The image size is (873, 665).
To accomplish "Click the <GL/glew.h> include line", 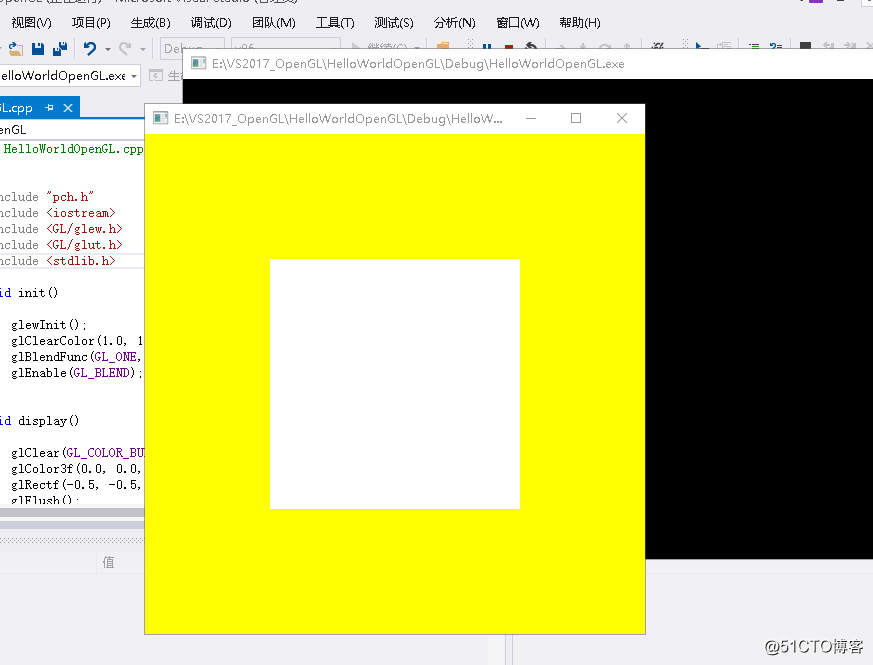I will point(61,229).
